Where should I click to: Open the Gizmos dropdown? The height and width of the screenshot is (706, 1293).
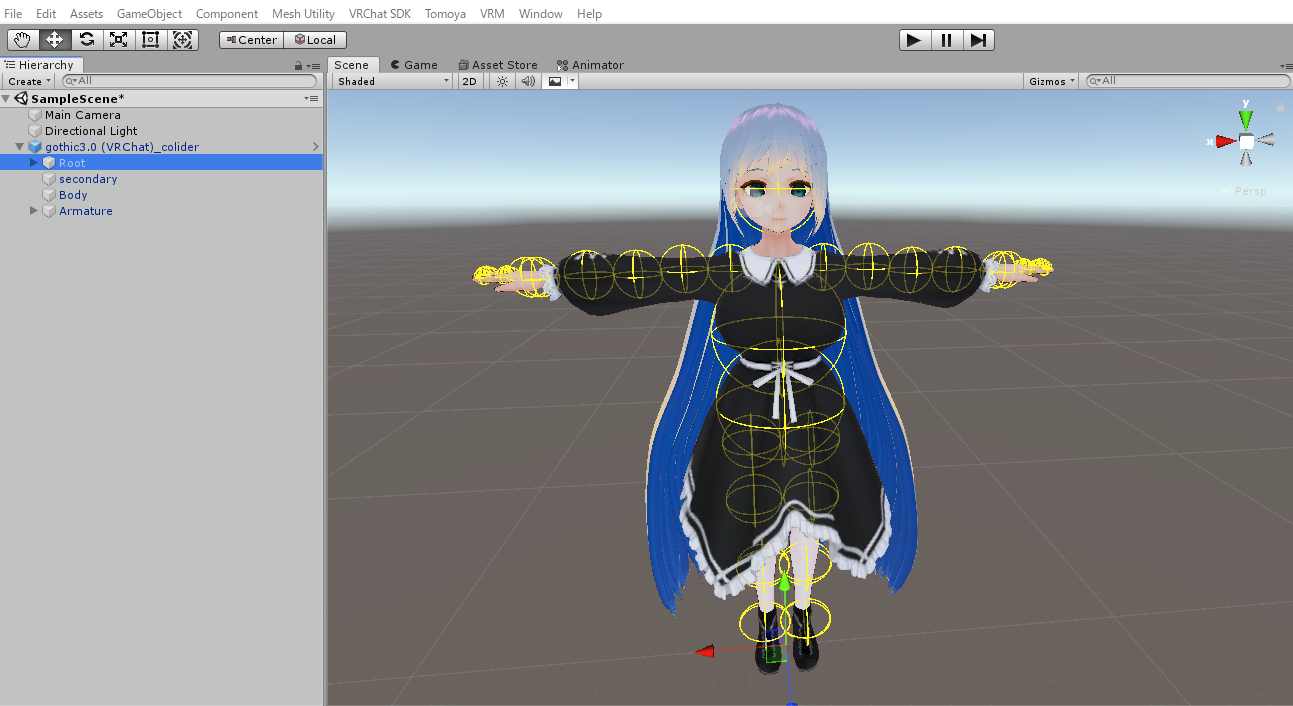pyautogui.click(x=1052, y=81)
